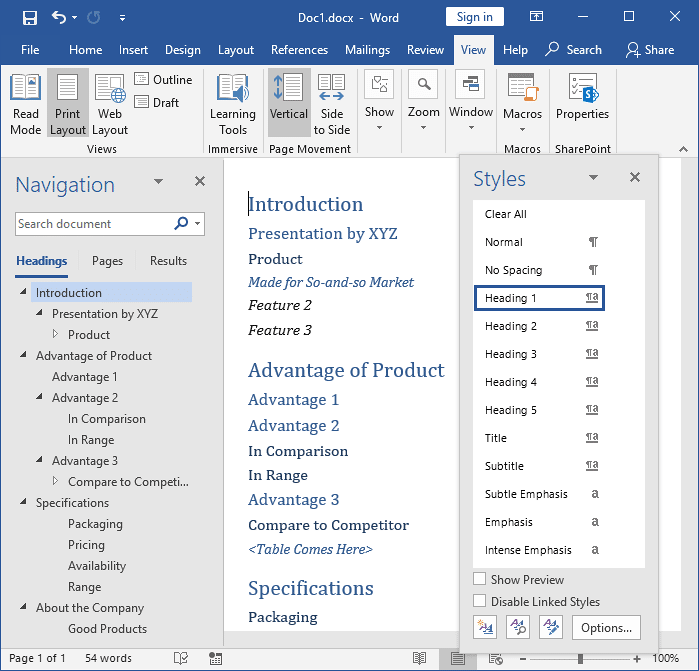
Task: Switch to the Pages navigation tab
Action: (x=107, y=261)
